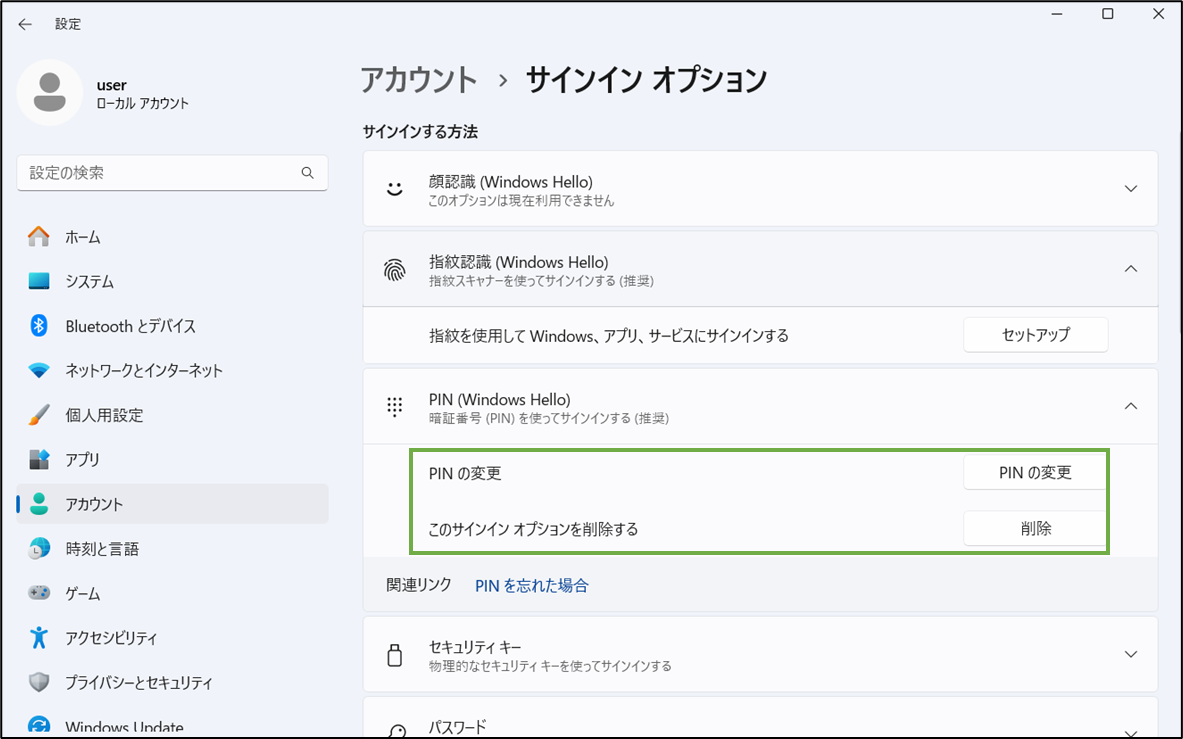Open システム settings page
The height and width of the screenshot is (739, 1183).
[172, 281]
